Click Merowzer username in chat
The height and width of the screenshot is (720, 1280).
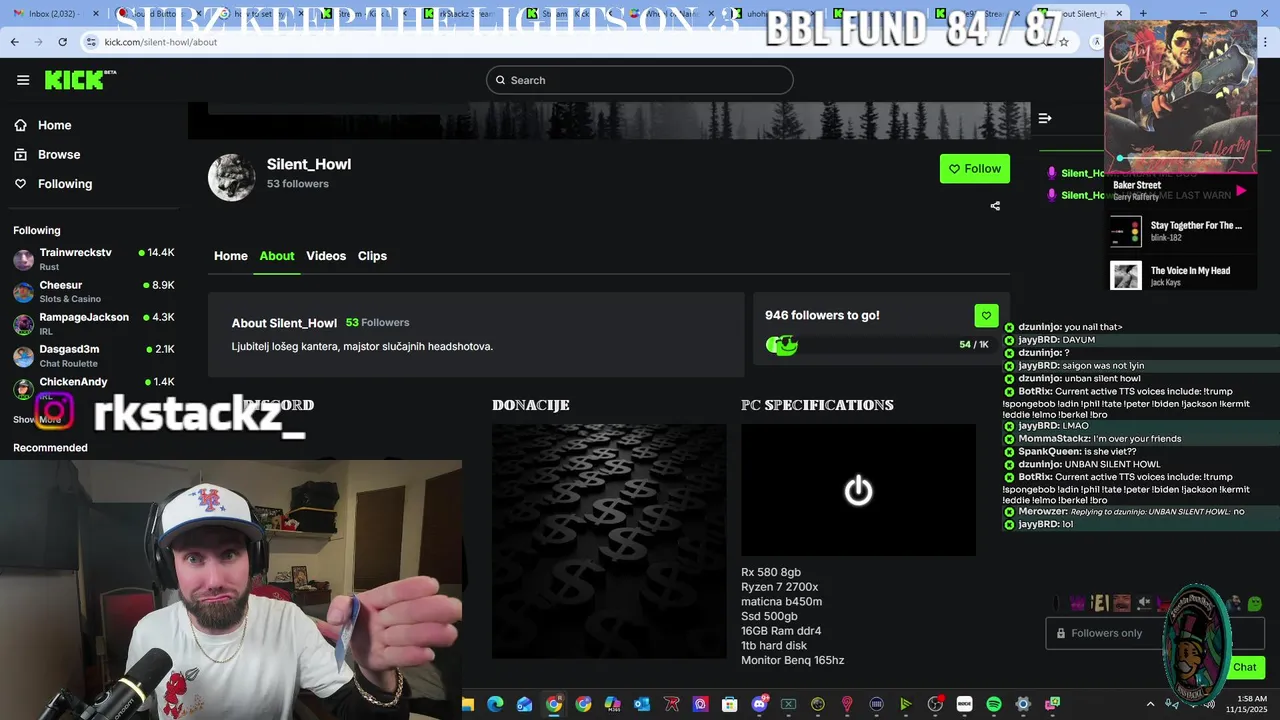1043,512
